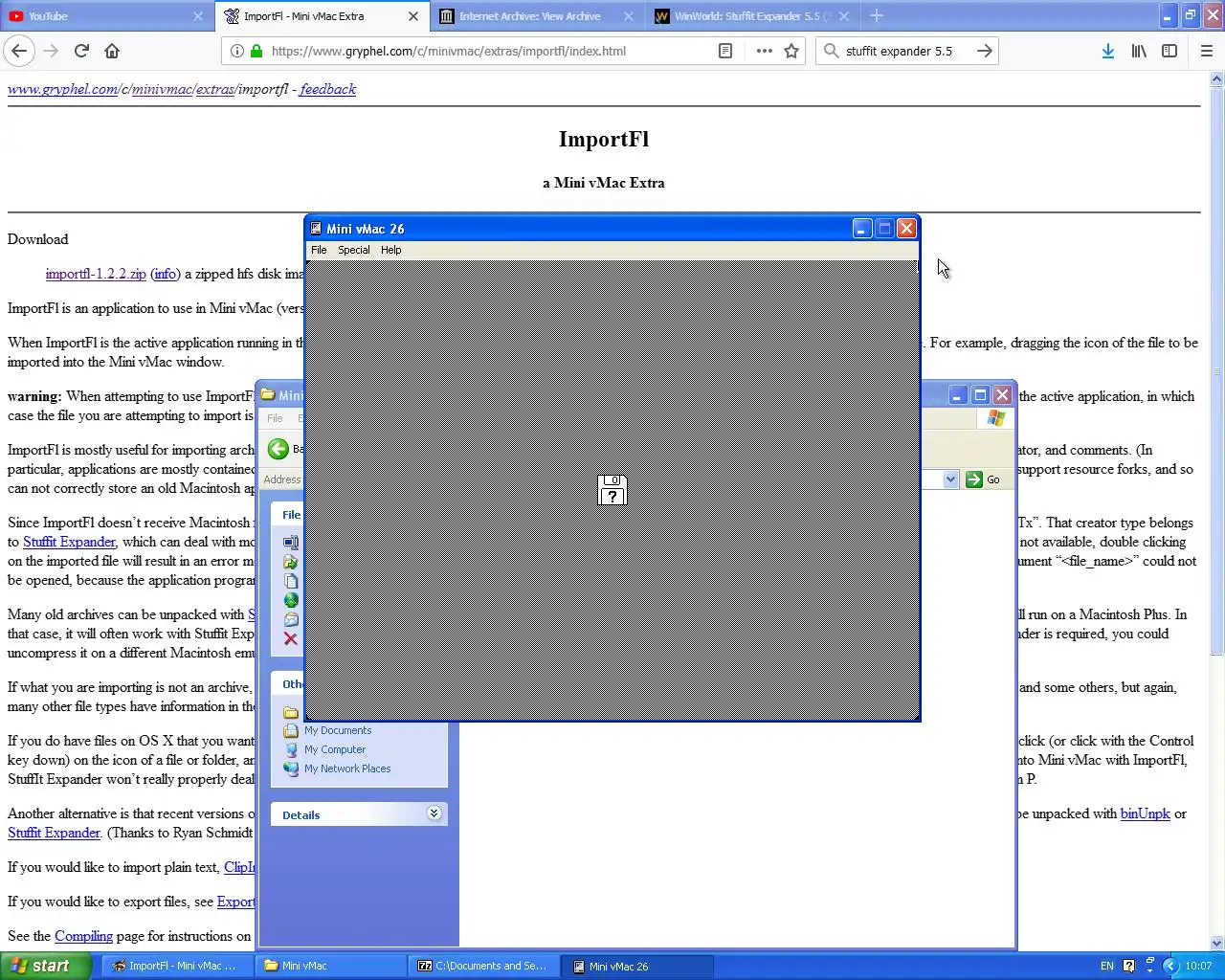Open File menu in Explorer window

point(275,418)
